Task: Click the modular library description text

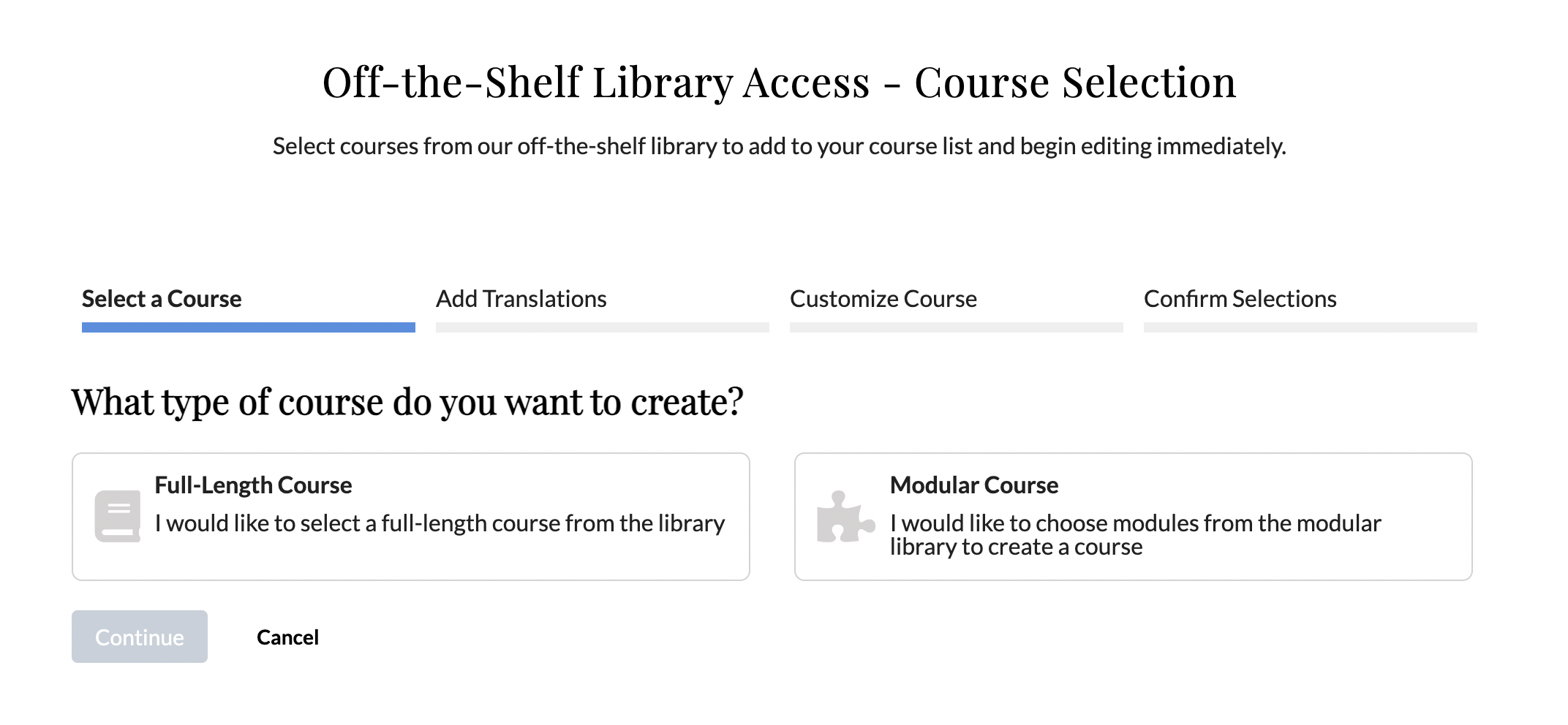Action: (x=1134, y=534)
